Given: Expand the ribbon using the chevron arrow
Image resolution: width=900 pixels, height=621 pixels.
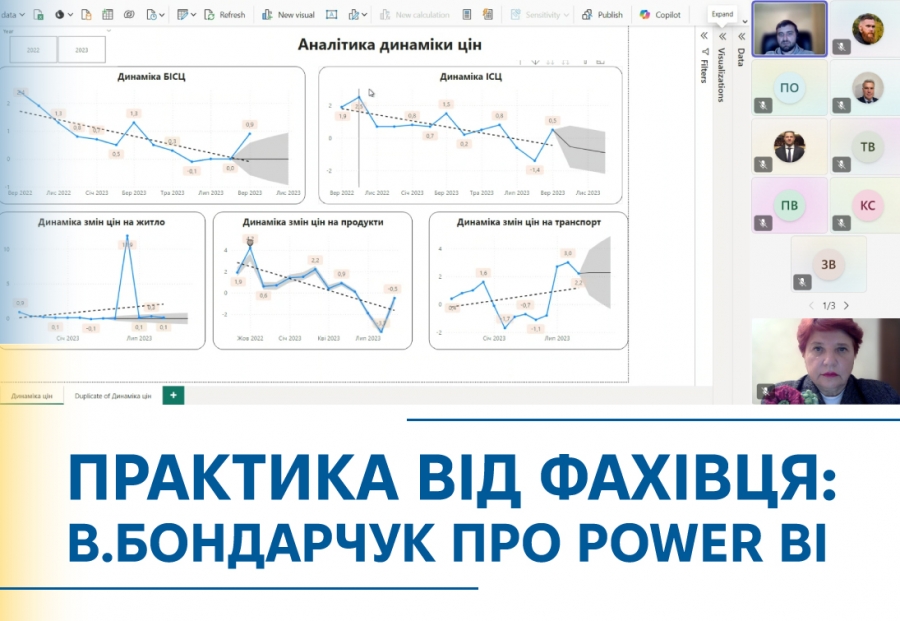Looking at the screenshot, I should click(x=745, y=22).
